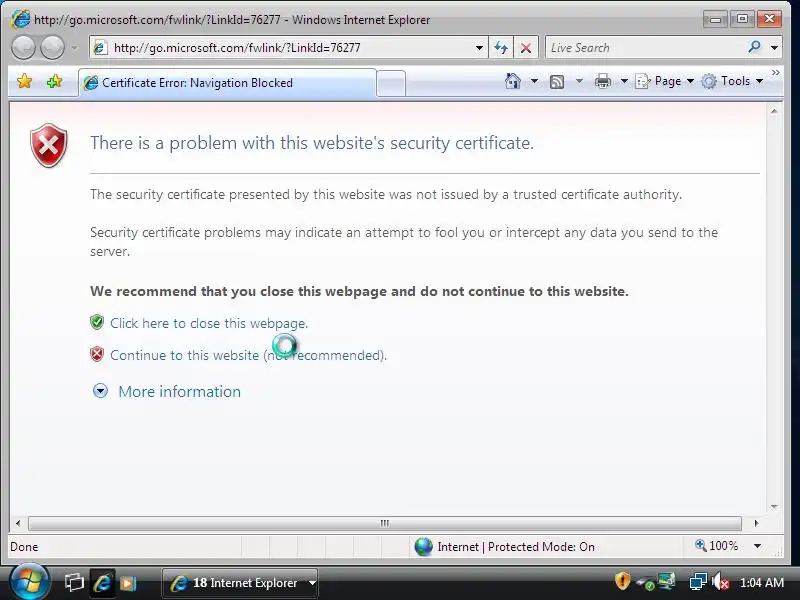Click the horizontal scrollbar thumb
Screen dimensions: 800x600
point(385,523)
